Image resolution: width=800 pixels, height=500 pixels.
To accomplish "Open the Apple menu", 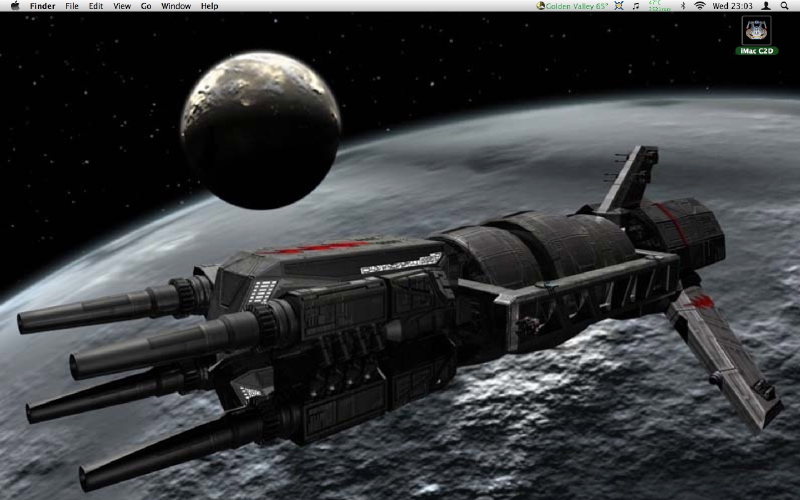I will [x=14, y=6].
